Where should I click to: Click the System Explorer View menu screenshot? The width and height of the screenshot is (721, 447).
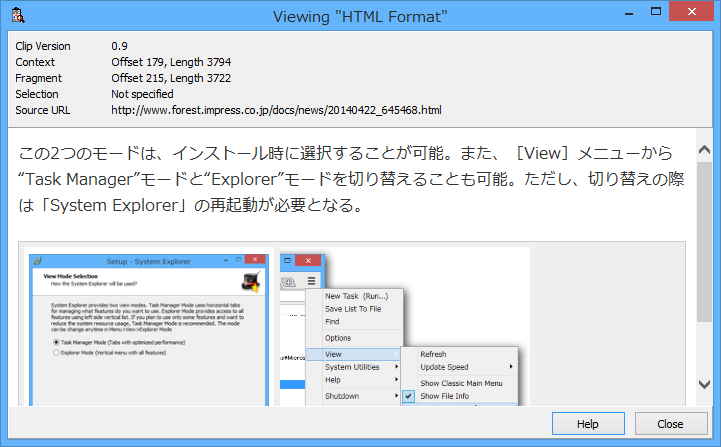point(405,327)
